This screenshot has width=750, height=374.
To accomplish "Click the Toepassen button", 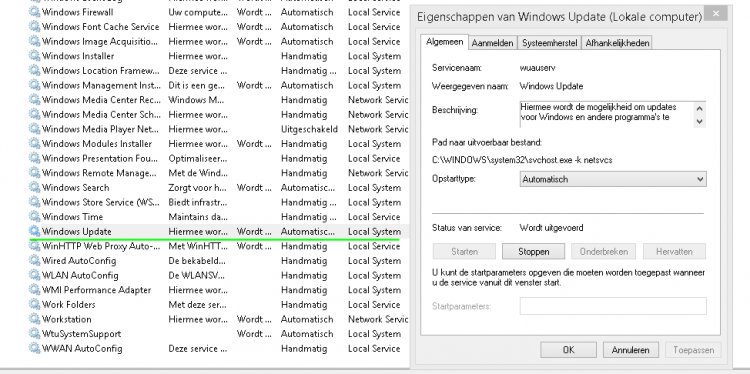I will pyautogui.click(x=693, y=350).
